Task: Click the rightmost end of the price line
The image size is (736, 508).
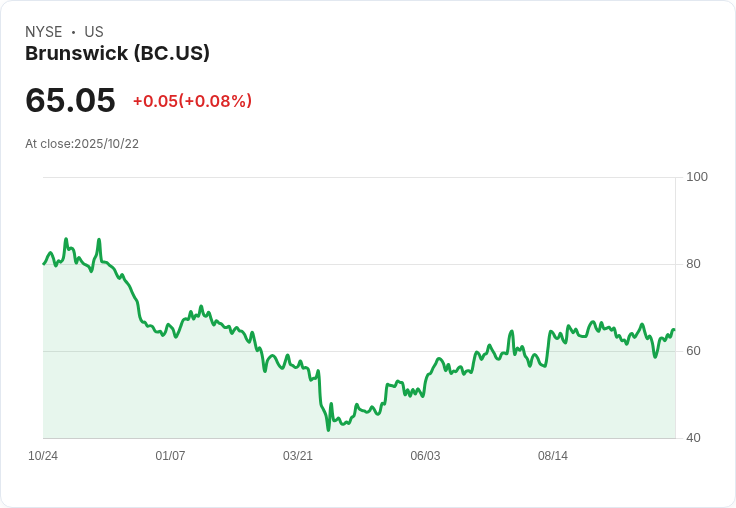Action: [674, 329]
